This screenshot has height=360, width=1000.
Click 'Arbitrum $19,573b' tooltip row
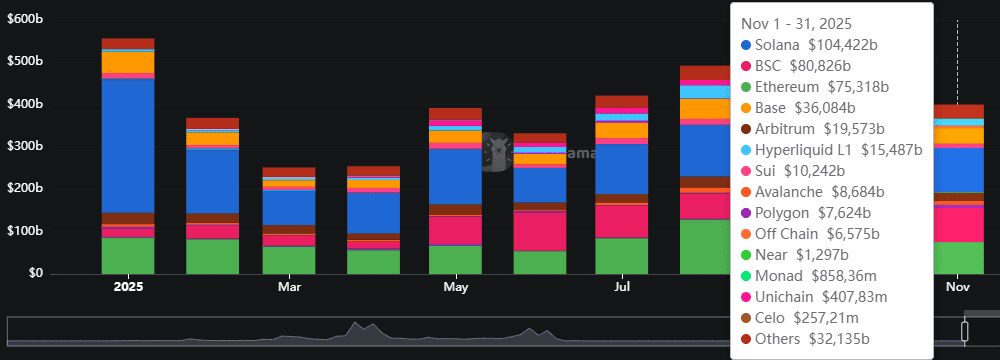click(812, 129)
